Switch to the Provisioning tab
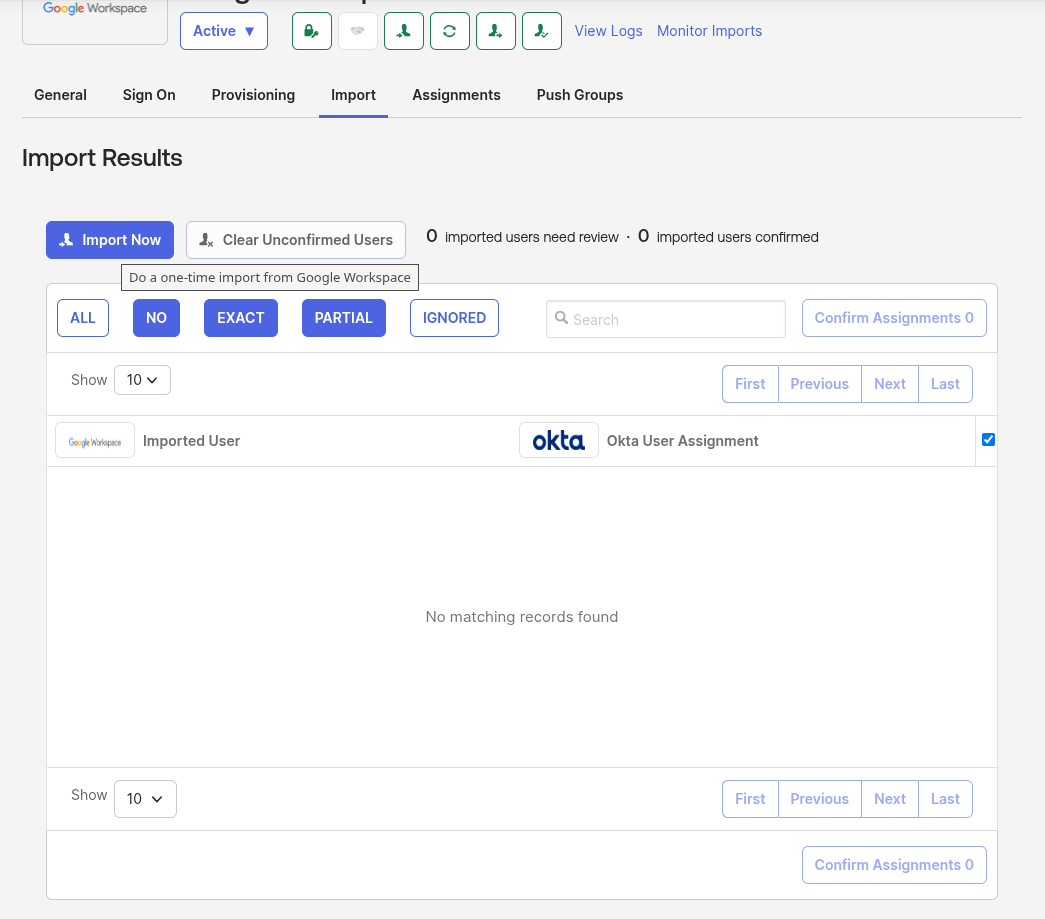The image size is (1045, 919). [253, 95]
